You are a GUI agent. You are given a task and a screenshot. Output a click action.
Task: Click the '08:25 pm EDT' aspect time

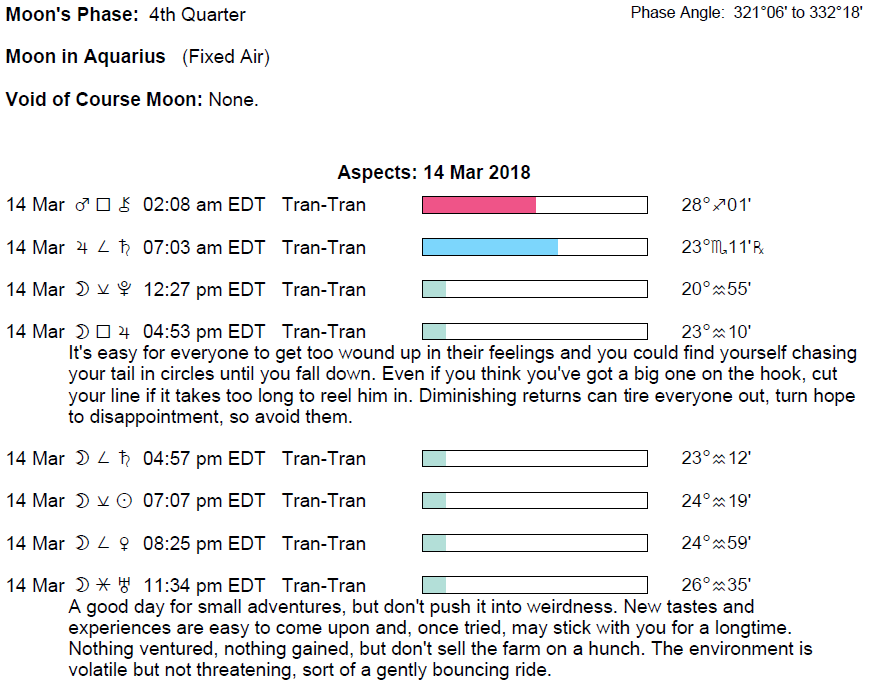(x=204, y=543)
